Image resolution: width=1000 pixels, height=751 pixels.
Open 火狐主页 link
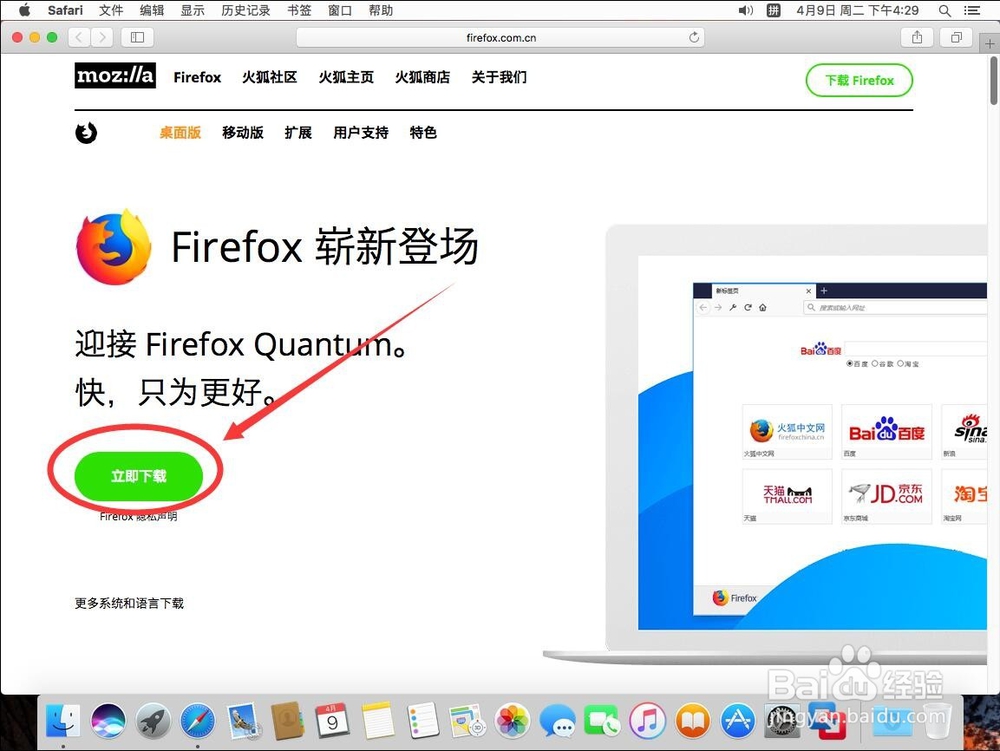pos(346,77)
